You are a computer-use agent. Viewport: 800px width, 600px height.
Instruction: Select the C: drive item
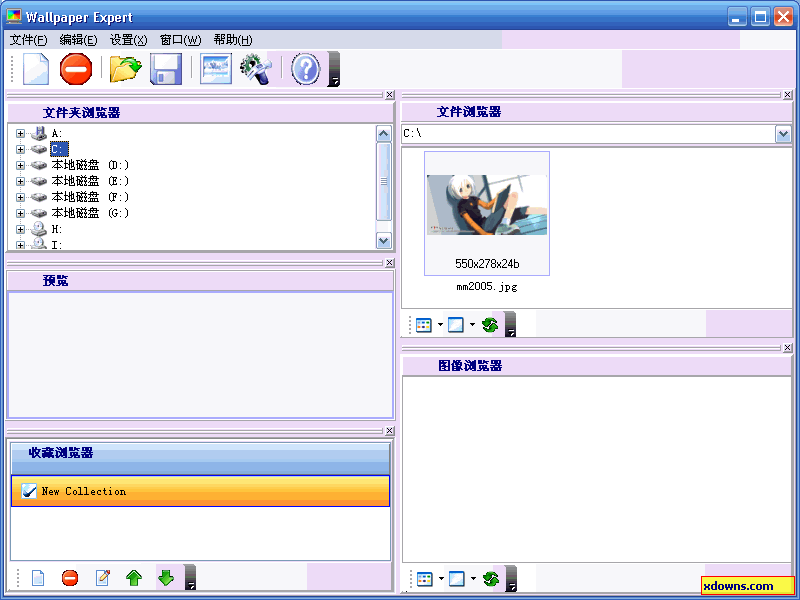[59, 149]
